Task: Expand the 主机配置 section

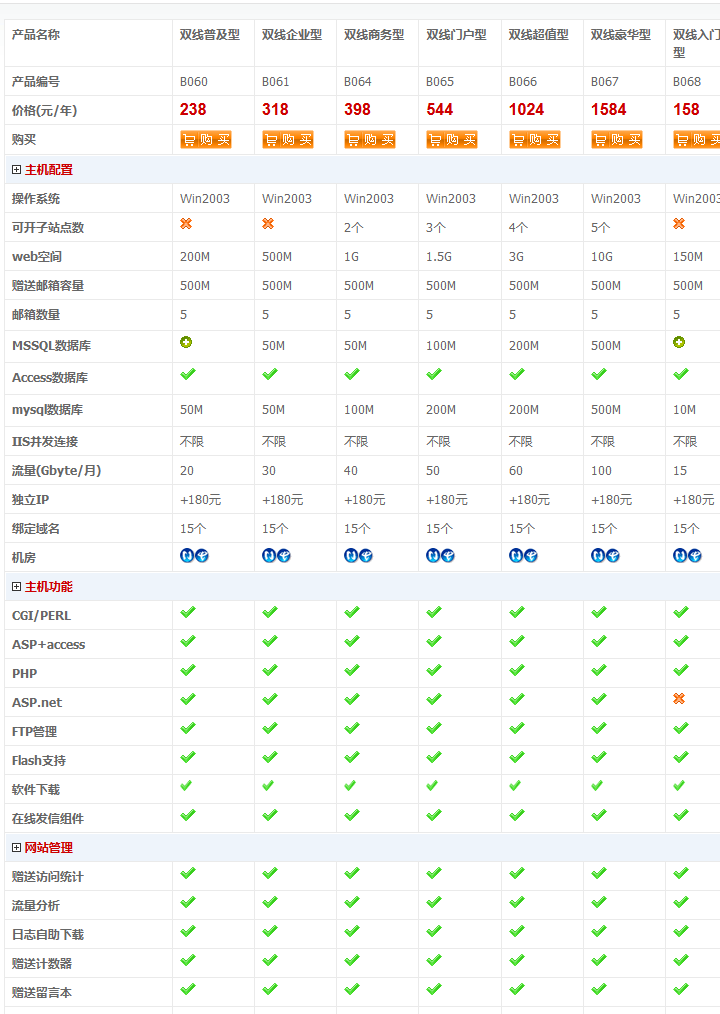Action: tap(17, 170)
